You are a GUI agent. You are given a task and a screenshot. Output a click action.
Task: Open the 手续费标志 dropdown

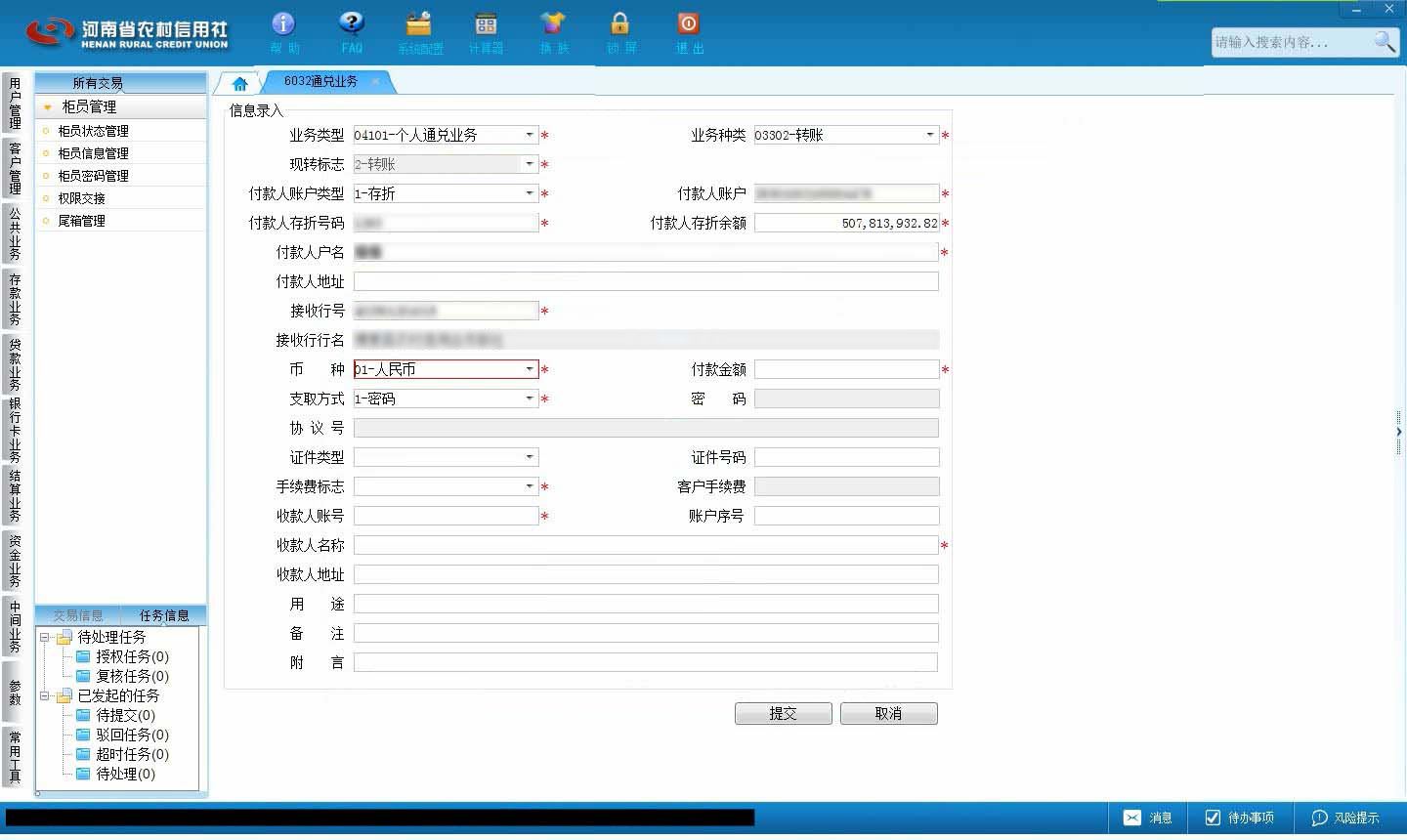(x=530, y=486)
